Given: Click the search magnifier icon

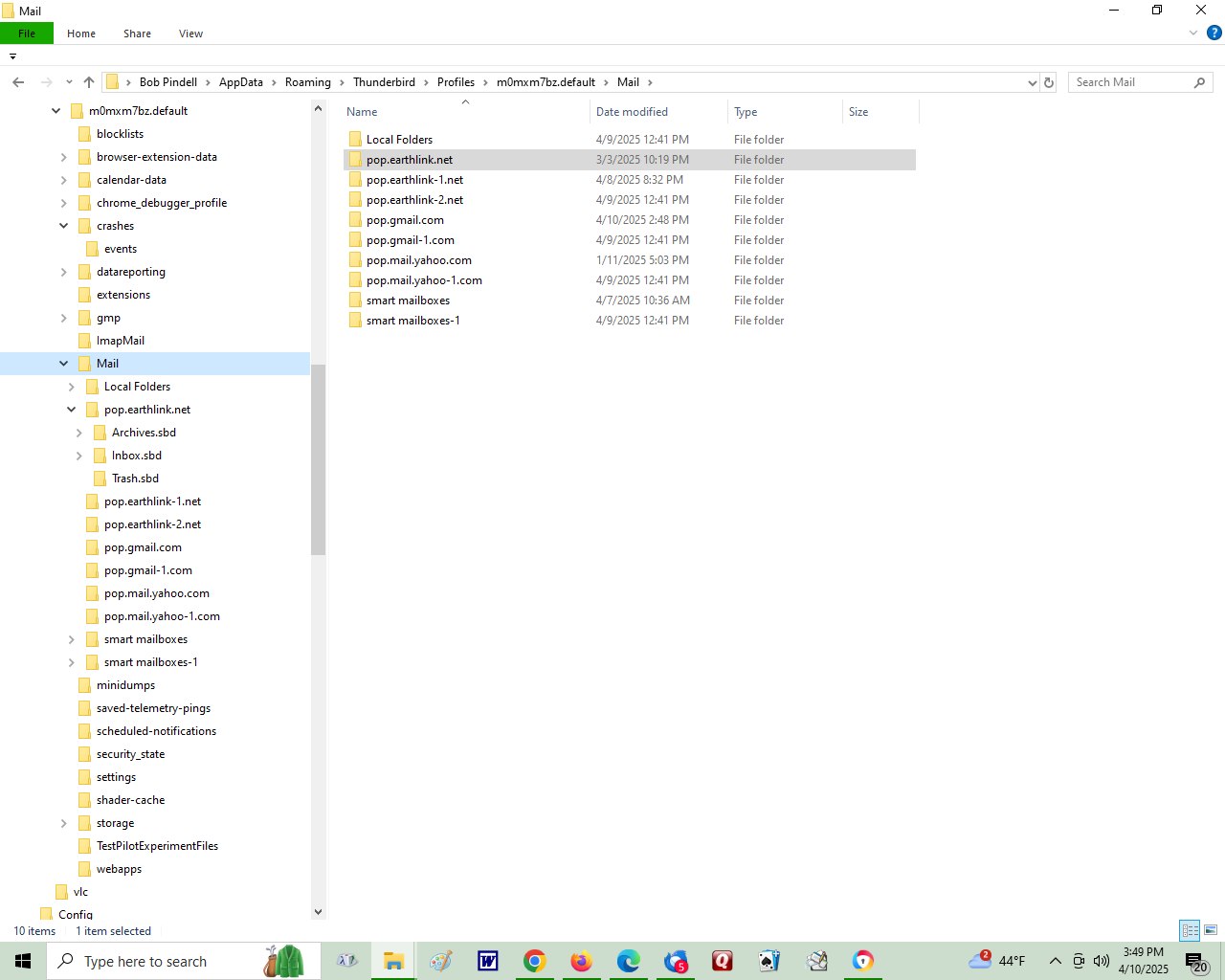Looking at the screenshot, I should pos(1200,82).
